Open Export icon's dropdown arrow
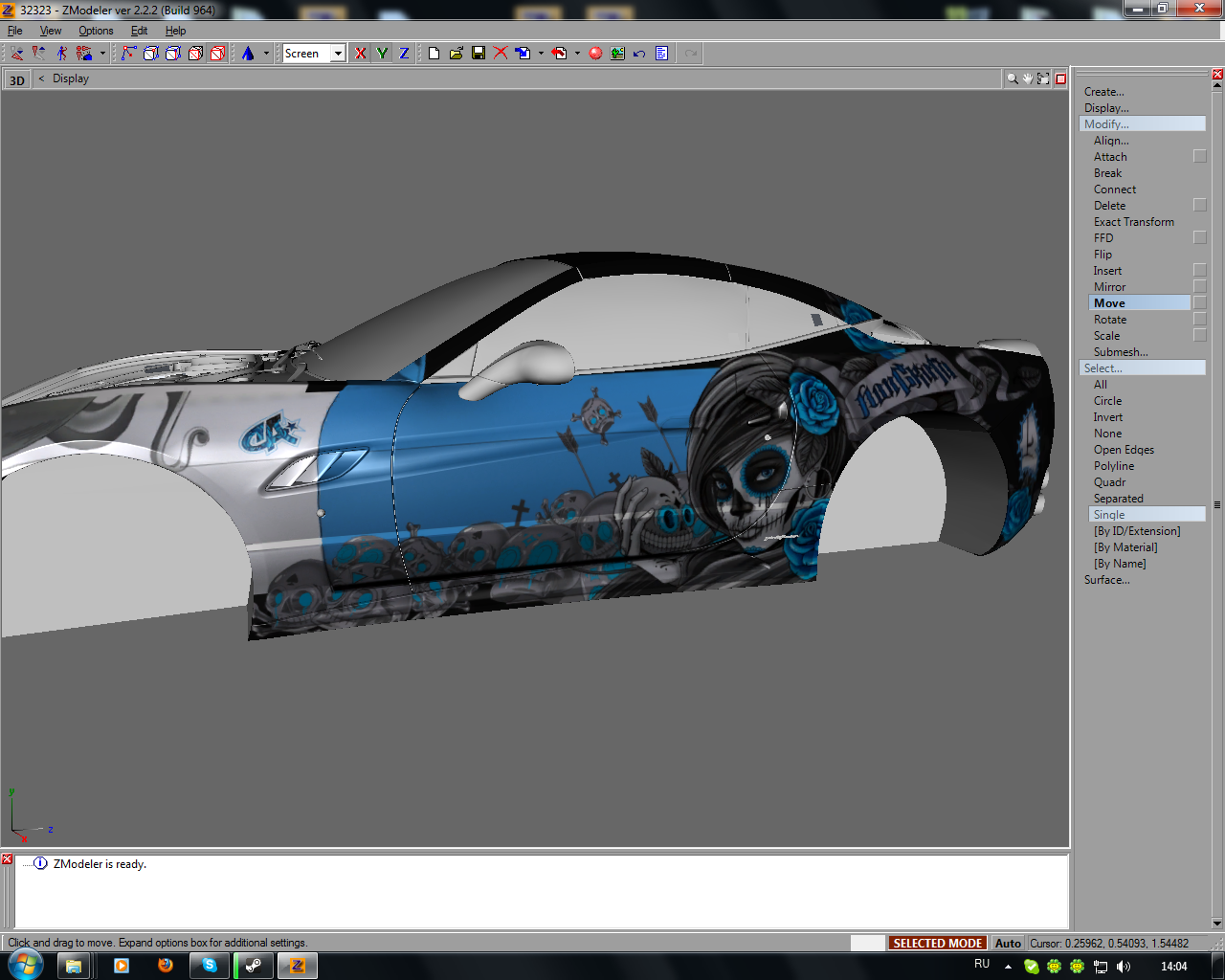Screen dimensions: 1225x980 [577, 54]
